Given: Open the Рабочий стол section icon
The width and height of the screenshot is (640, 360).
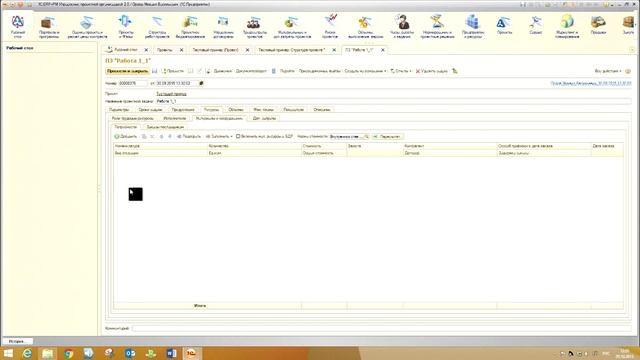Looking at the screenshot, I should coord(18,26).
